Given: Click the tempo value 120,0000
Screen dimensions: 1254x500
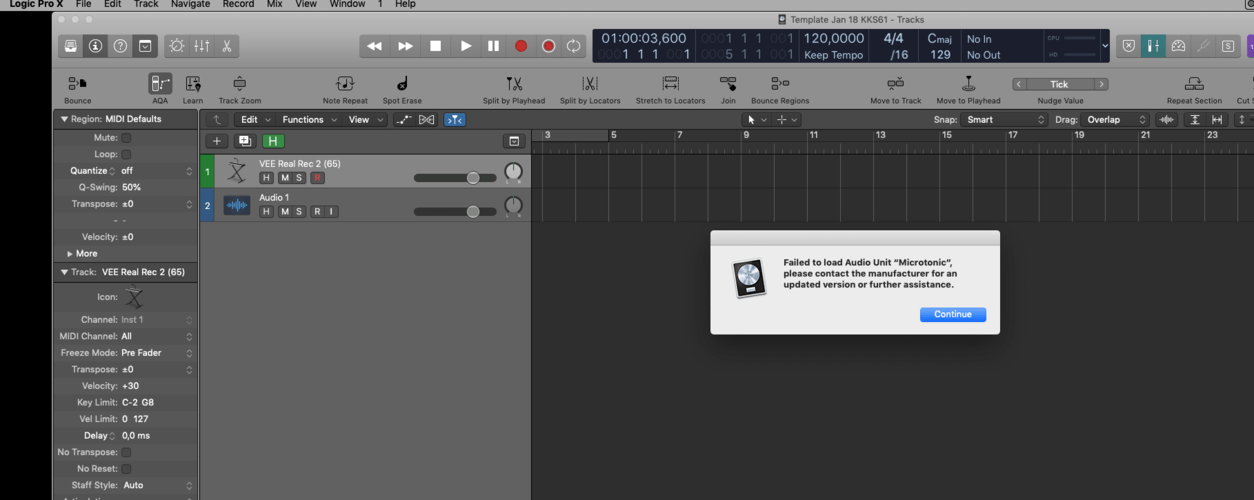Looking at the screenshot, I should pyautogui.click(x=836, y=39).
